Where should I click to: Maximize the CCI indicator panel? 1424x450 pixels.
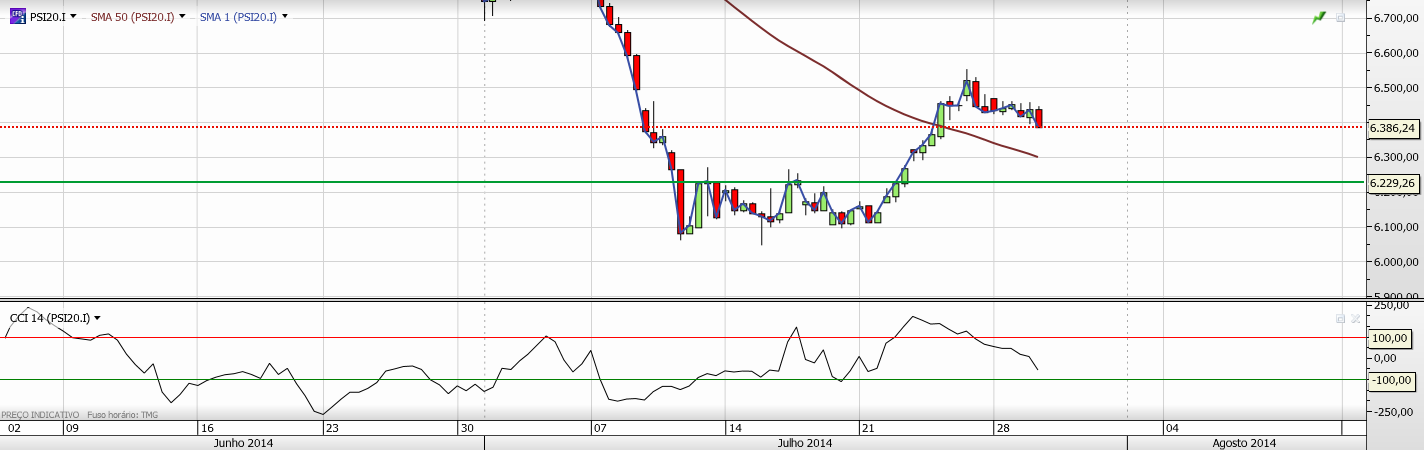[x=1340, y=318]
